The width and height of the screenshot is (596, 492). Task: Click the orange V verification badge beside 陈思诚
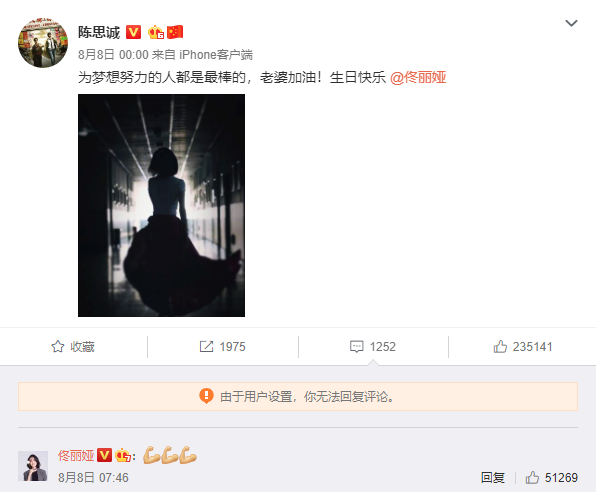point(133,32)
